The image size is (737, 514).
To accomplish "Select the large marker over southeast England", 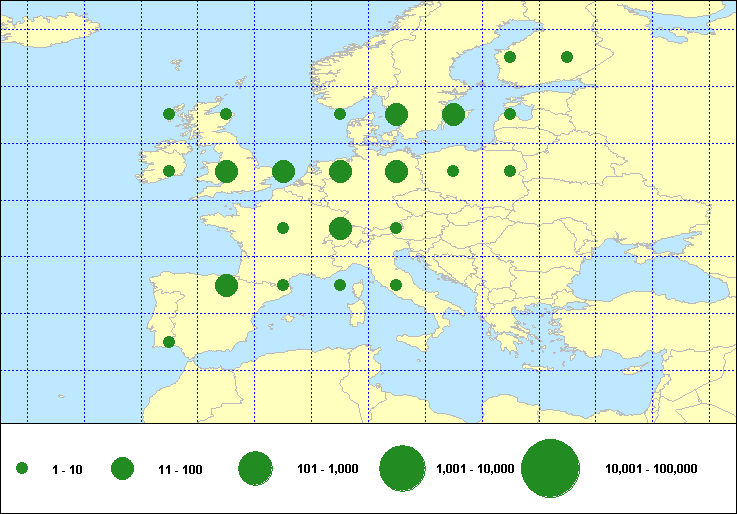I will pos(283,172).
